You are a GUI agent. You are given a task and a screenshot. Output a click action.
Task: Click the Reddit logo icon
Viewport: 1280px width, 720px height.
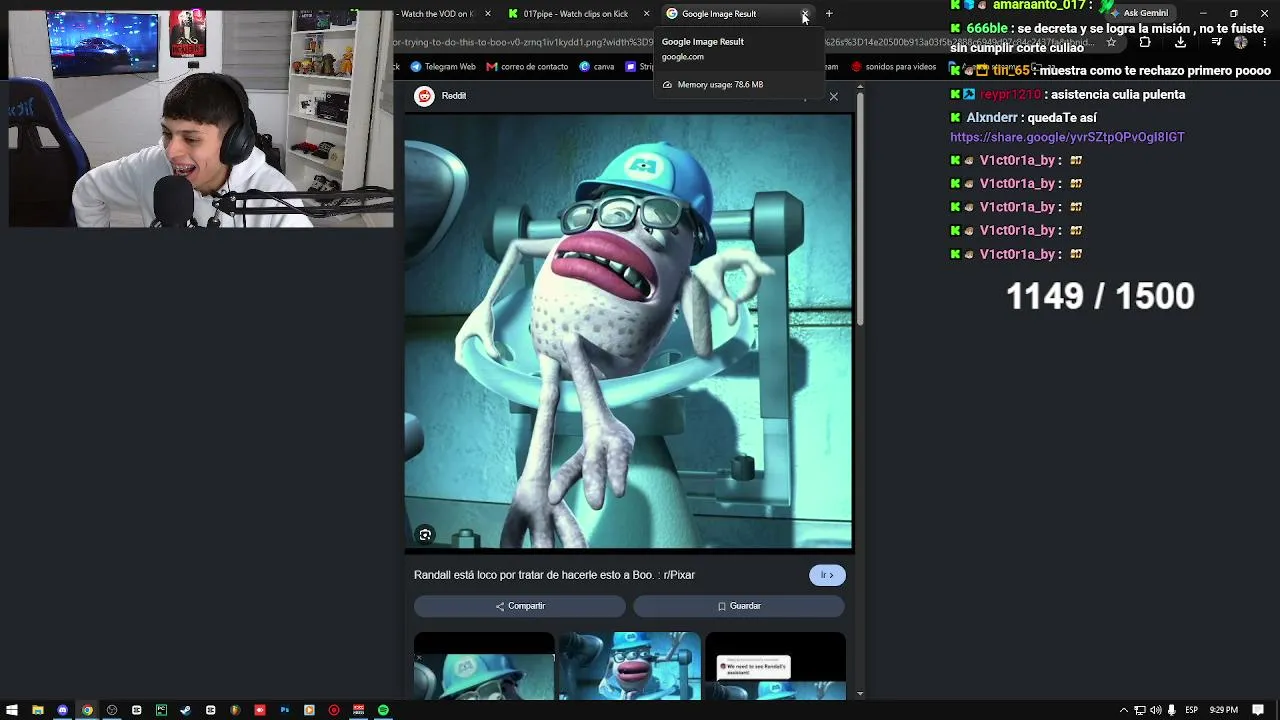pos(425,96)
